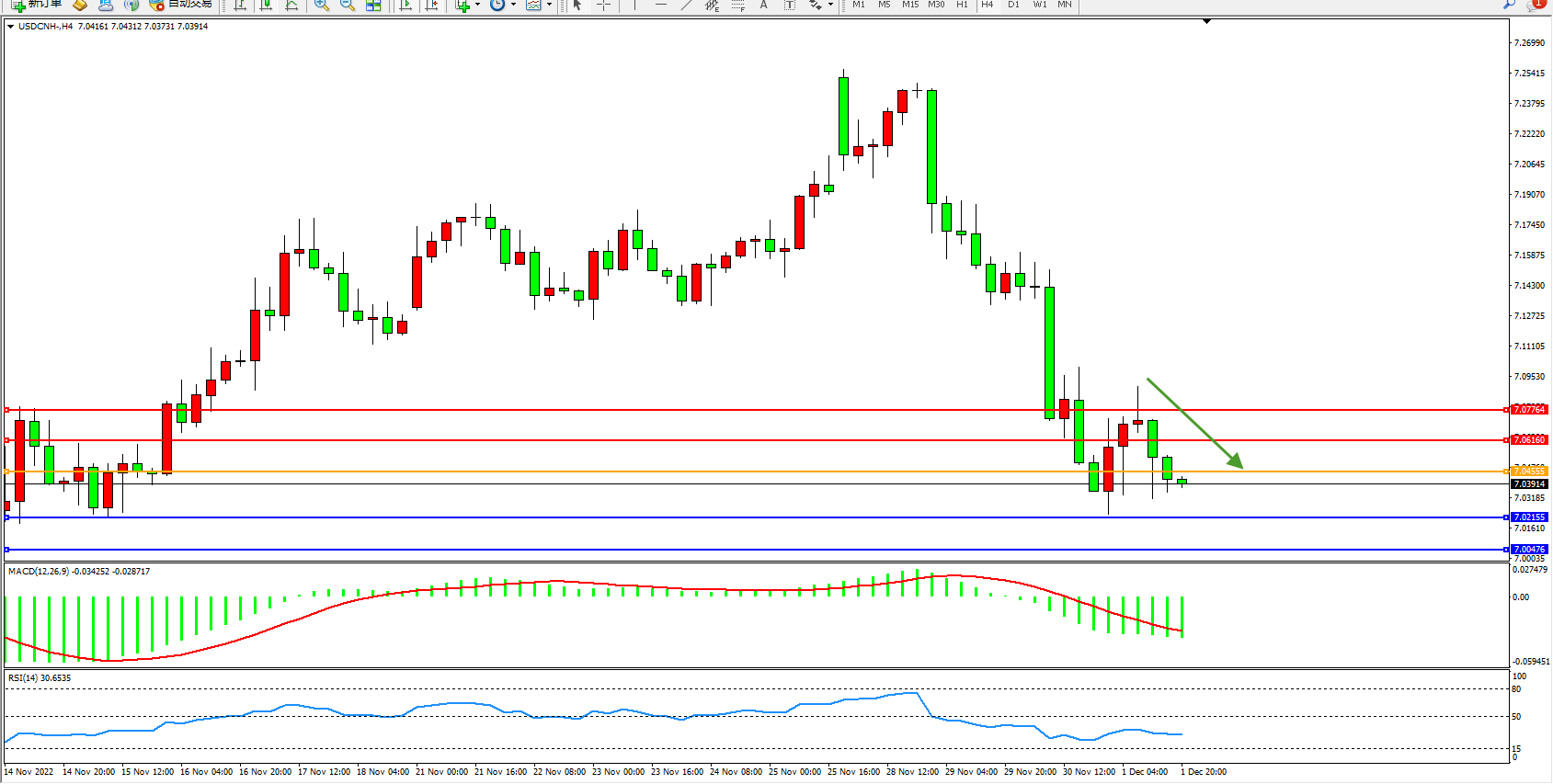The width and height of the screenshot is (1553, 784).
Task: Open the chat notifications icon with badge
Action: click(x=1534, y=5)
